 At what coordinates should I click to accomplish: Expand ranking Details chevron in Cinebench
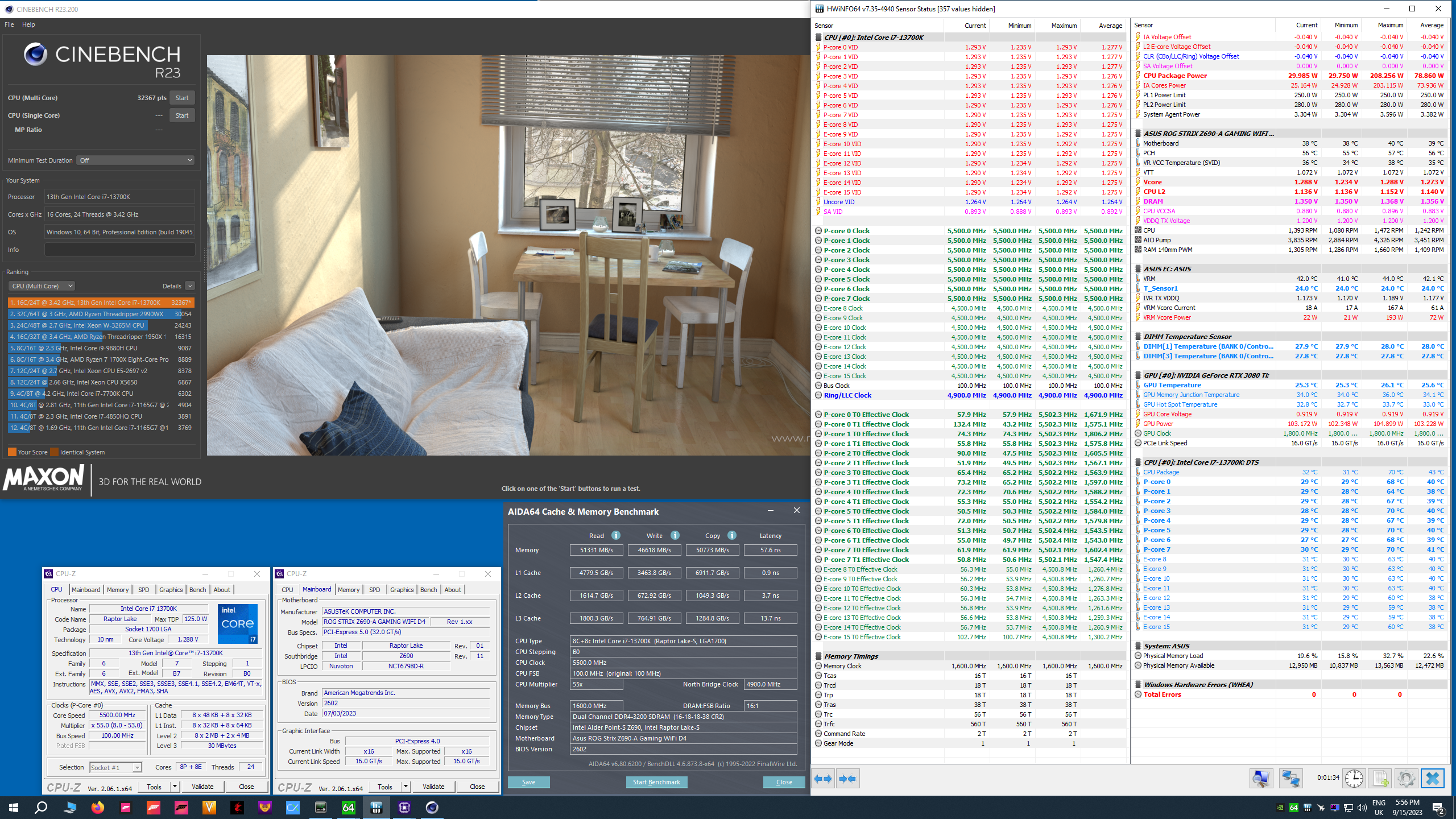pos(190,286)
